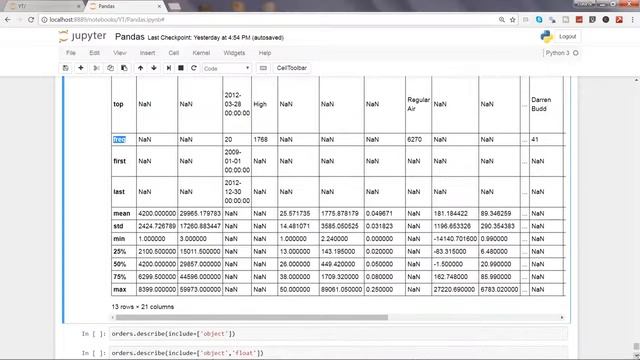640x360 pixels.
Task: Click the cell with object and float
Action: click(339, 353)
